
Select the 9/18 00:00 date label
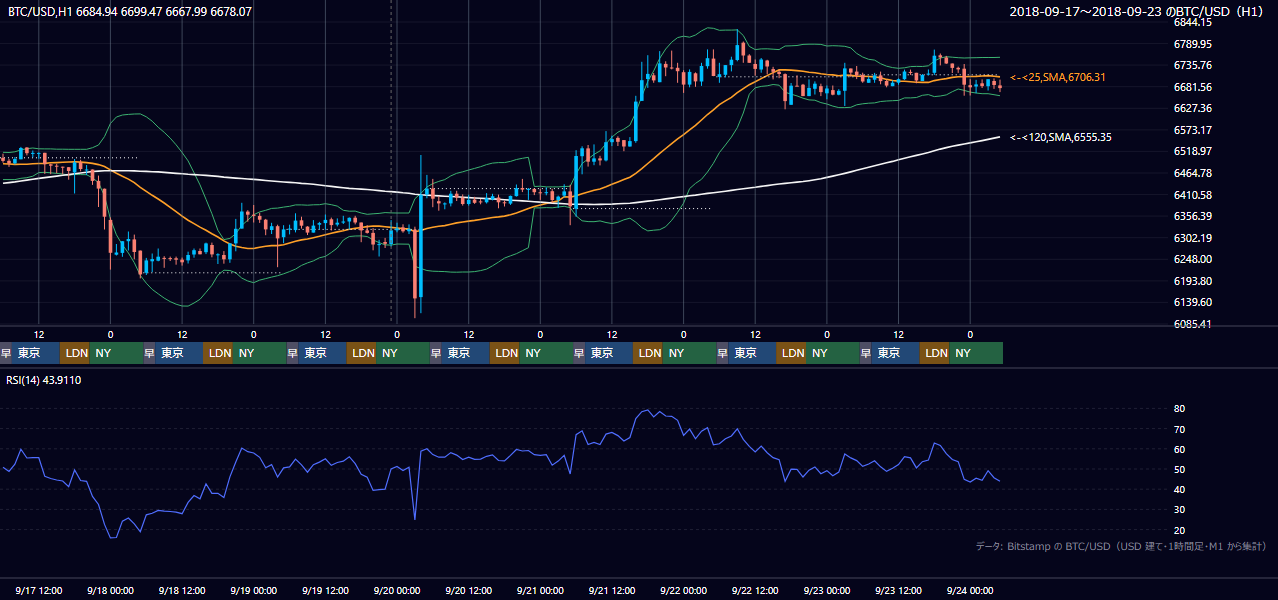(111, 590)
